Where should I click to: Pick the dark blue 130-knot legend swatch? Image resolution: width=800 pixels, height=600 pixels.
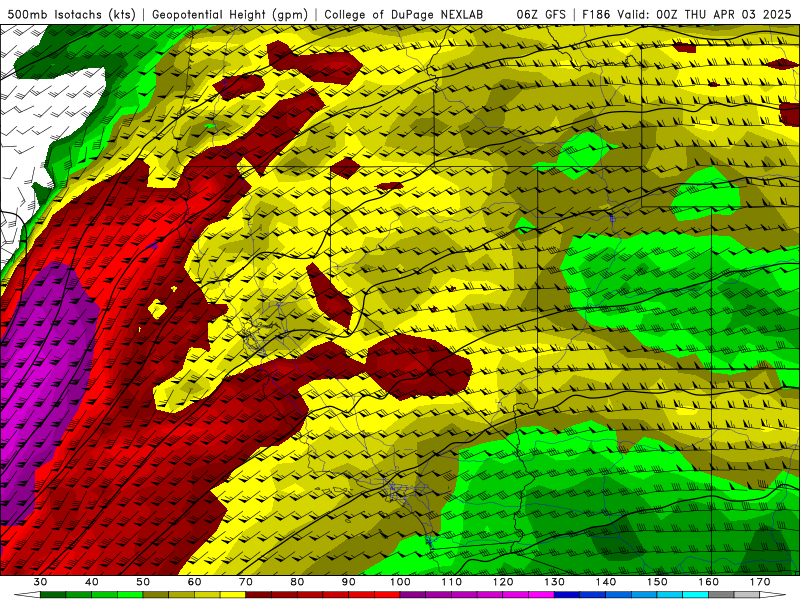[567, 594]
